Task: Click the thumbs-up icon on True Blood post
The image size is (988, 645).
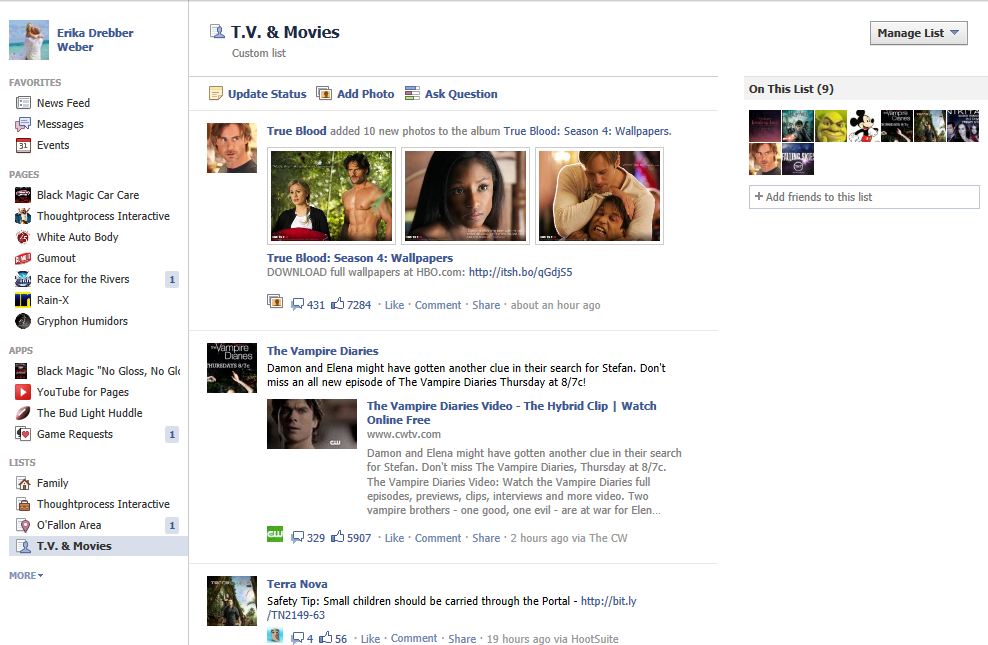Action: [338, 304]
